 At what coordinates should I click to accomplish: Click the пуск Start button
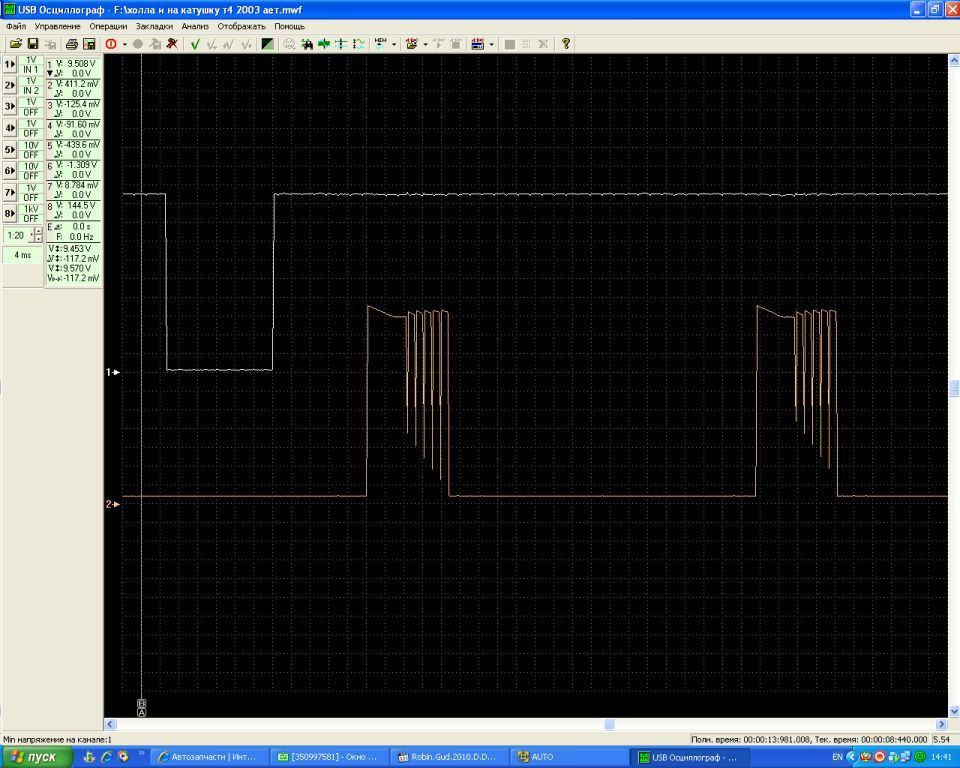(37, 757)
